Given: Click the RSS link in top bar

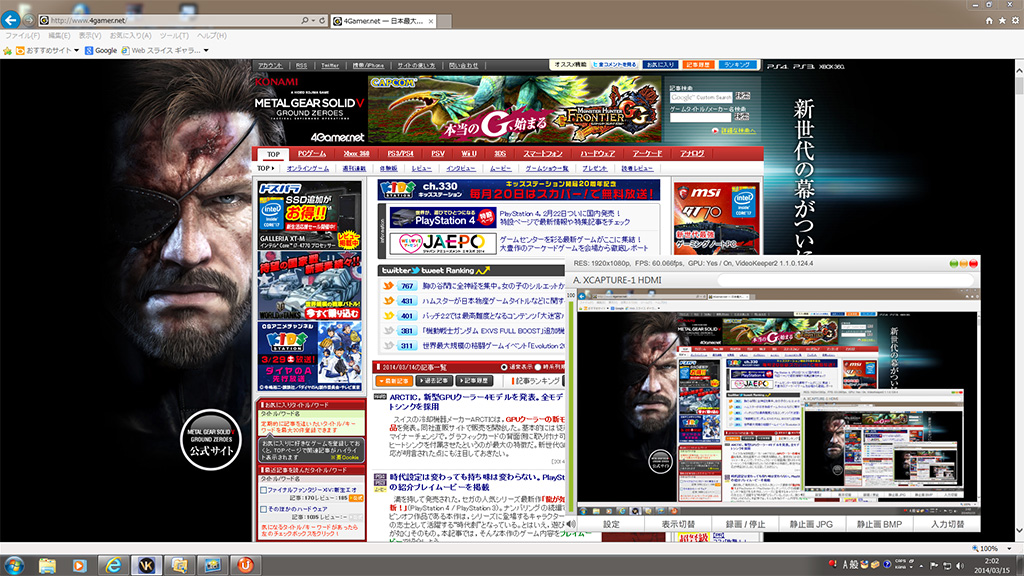Looking at the screenshot, I should (x=301, y=65).
